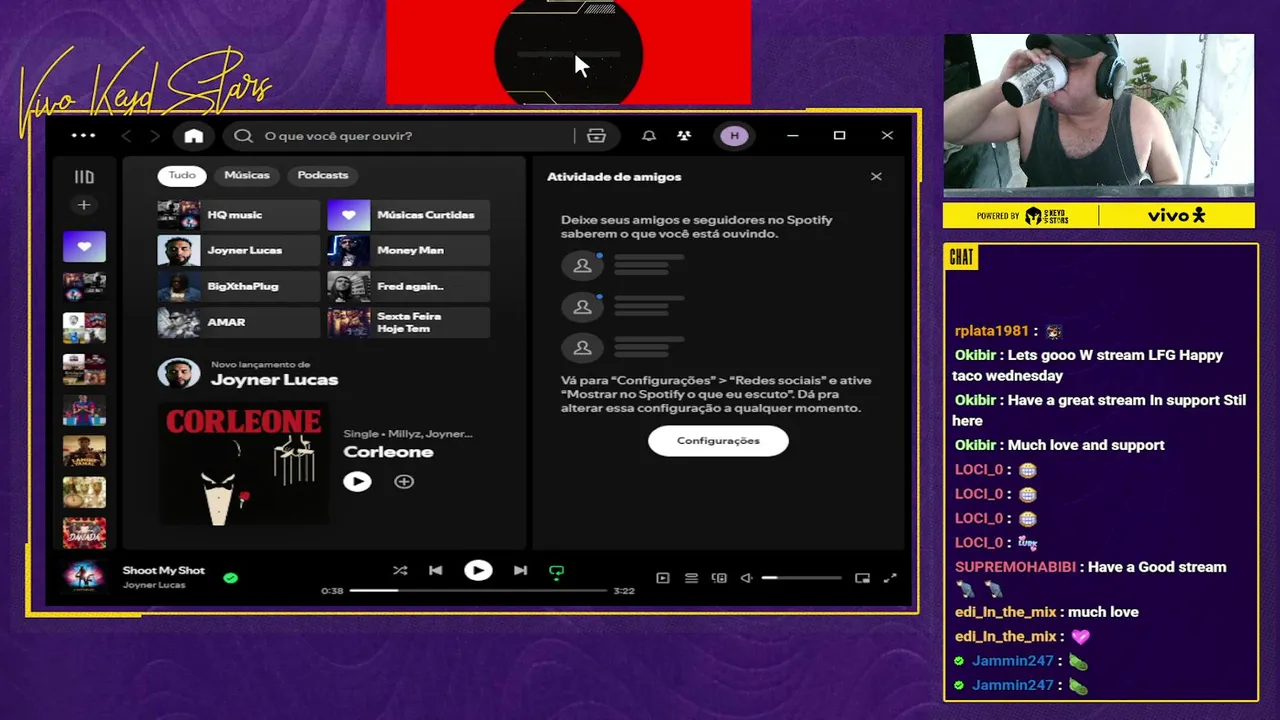Screen dimensions: 1280x720
Task: Select the Tudo filter chip
Action: pyautogui.click(x=182, y=175)
